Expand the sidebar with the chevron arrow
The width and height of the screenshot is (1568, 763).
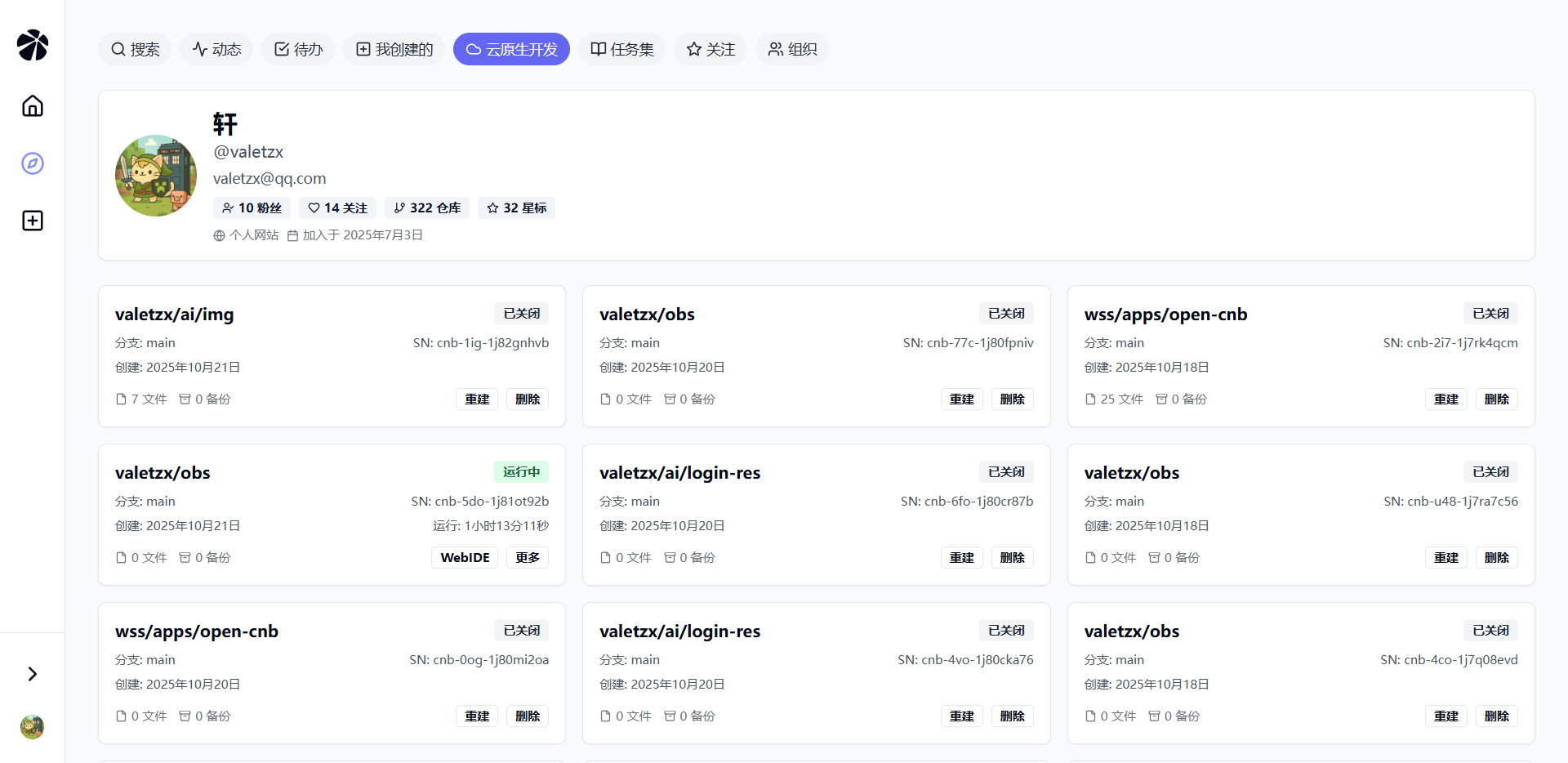click(x=32, y=673)
